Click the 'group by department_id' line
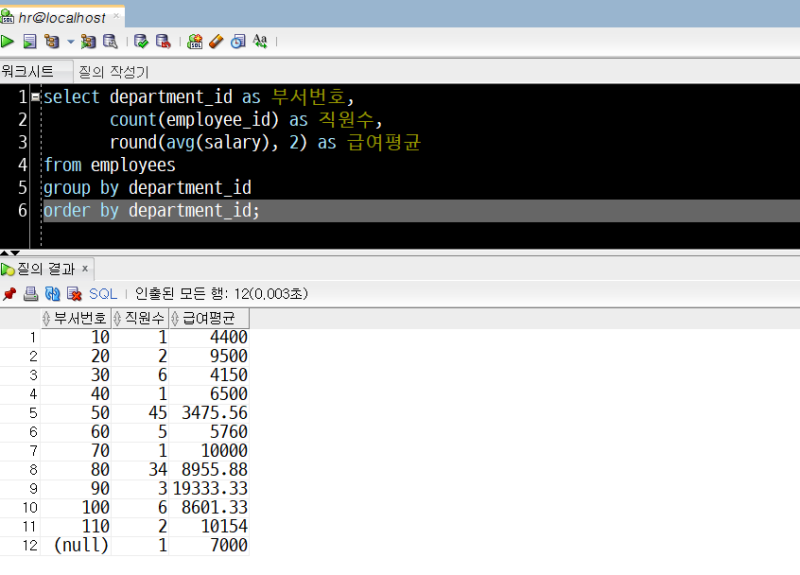Image resolution: width=800 pixels, height=575 pixels. pos(147,188)
